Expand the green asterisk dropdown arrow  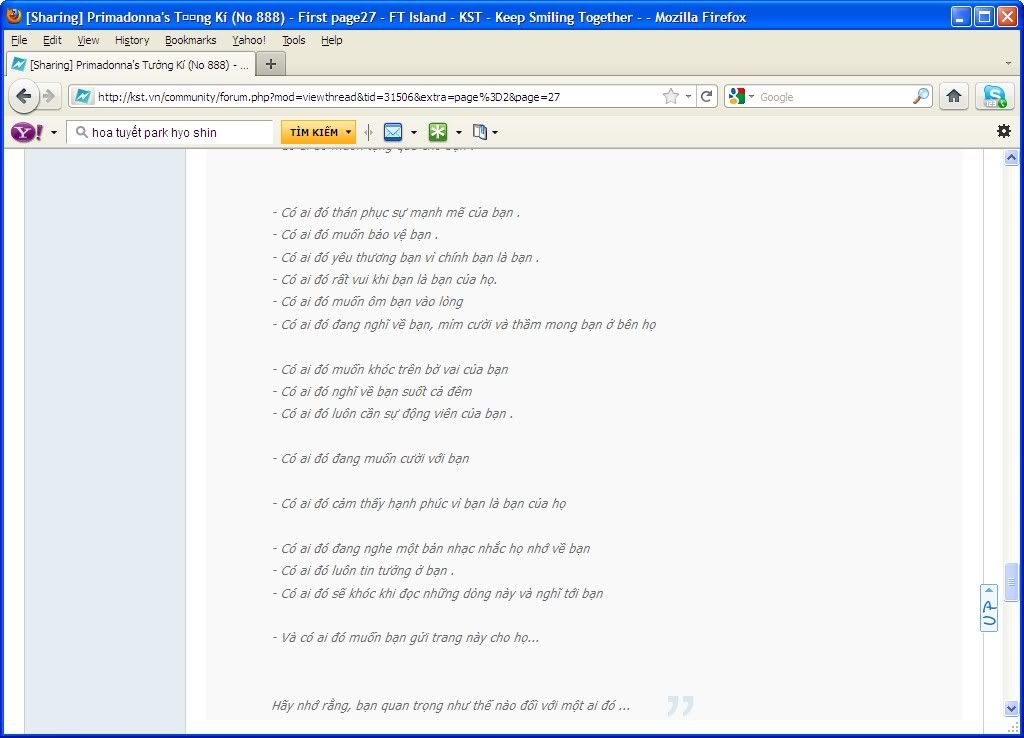tap(458, 133)
